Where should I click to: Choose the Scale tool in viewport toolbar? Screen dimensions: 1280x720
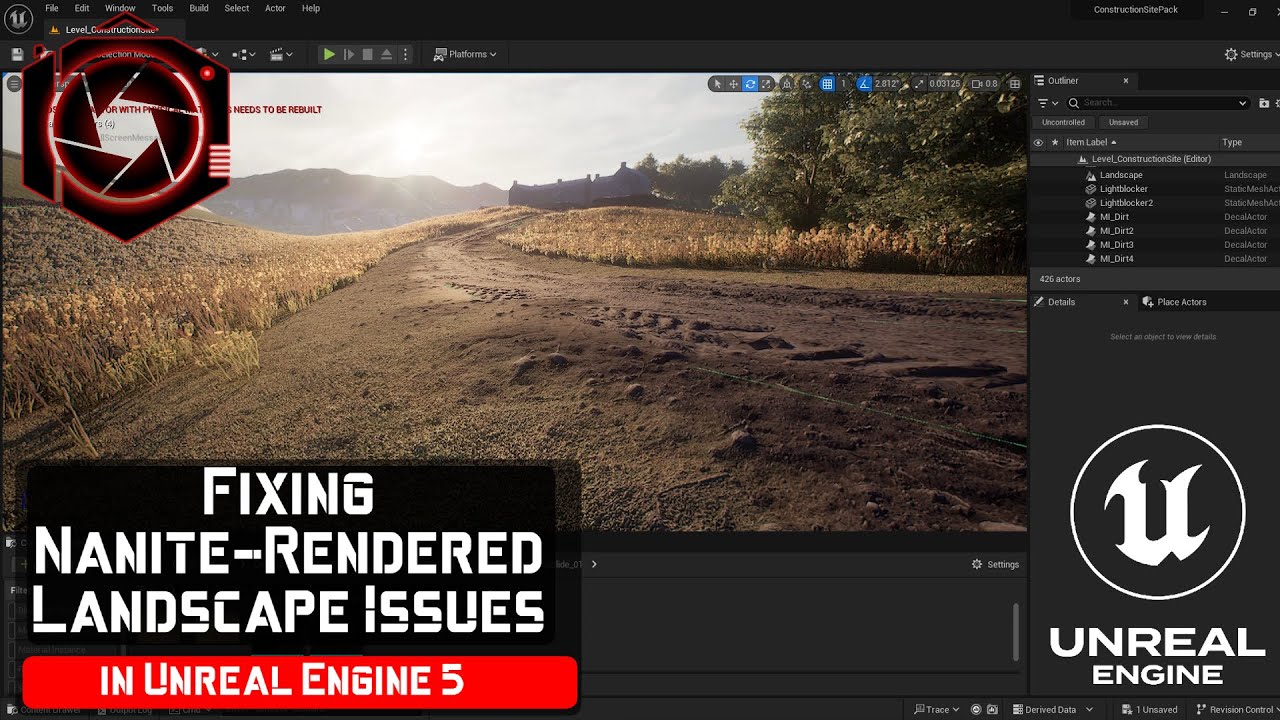tap(766, 84)
